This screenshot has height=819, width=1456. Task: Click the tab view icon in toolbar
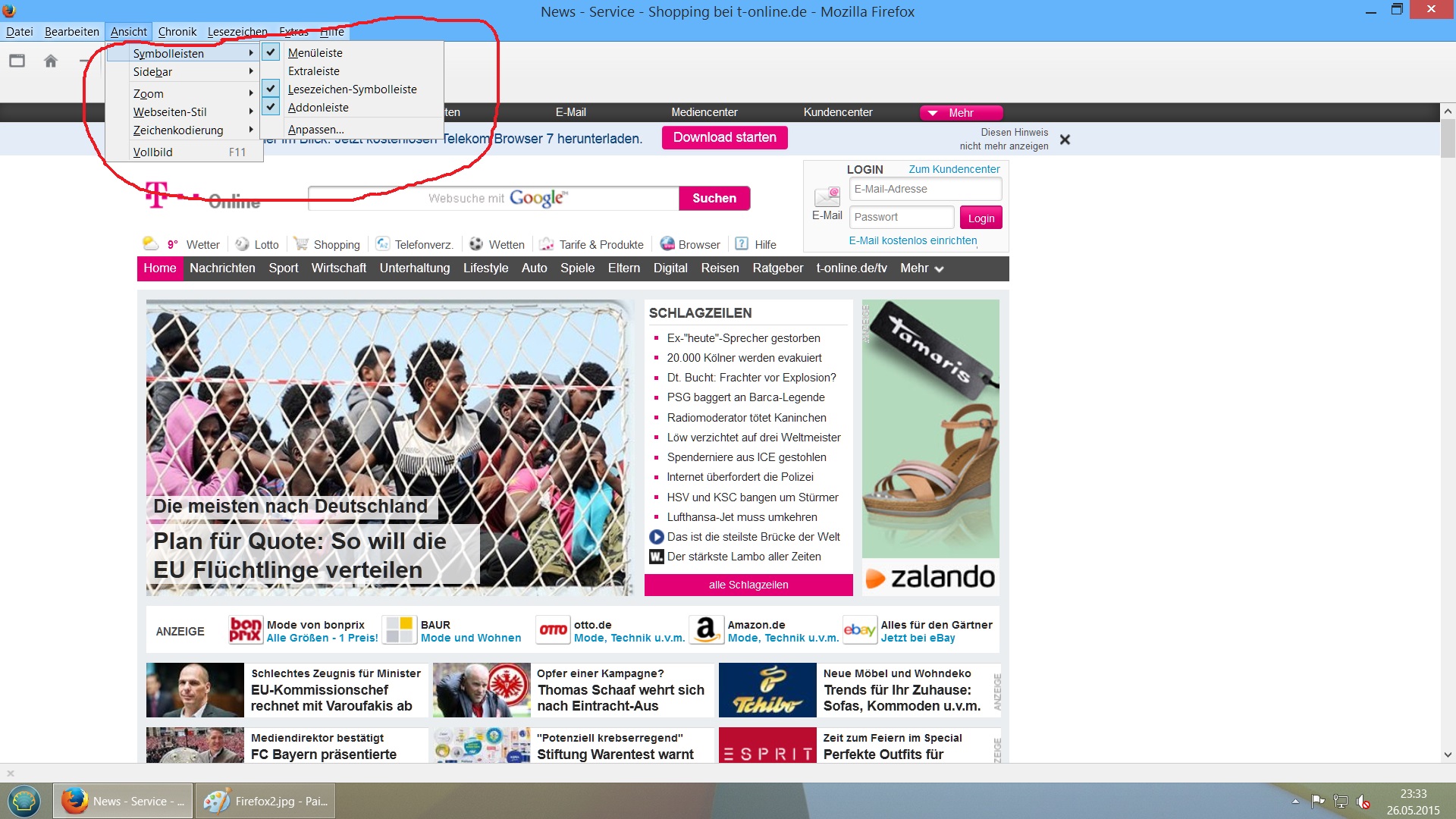pos(17,61)
